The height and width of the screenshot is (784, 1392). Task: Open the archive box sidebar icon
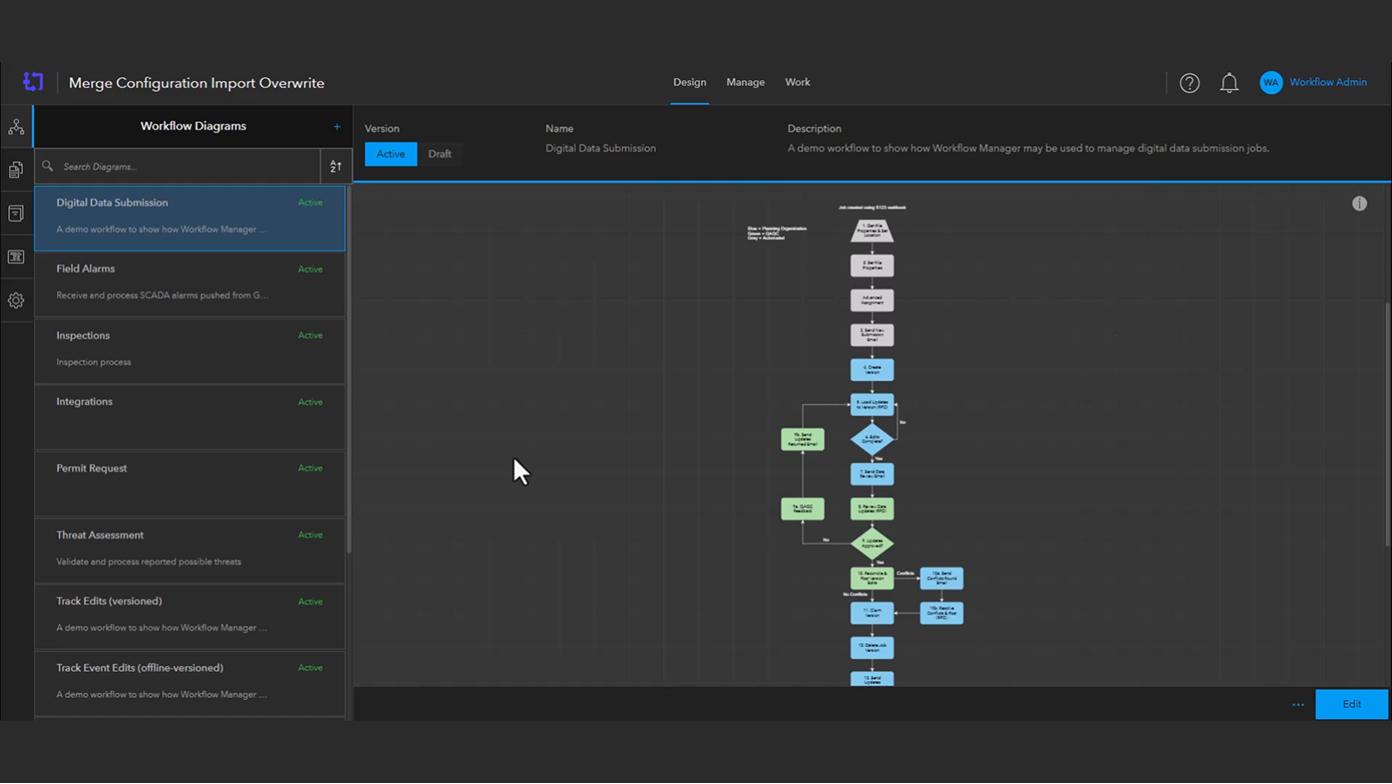point(16,213)
